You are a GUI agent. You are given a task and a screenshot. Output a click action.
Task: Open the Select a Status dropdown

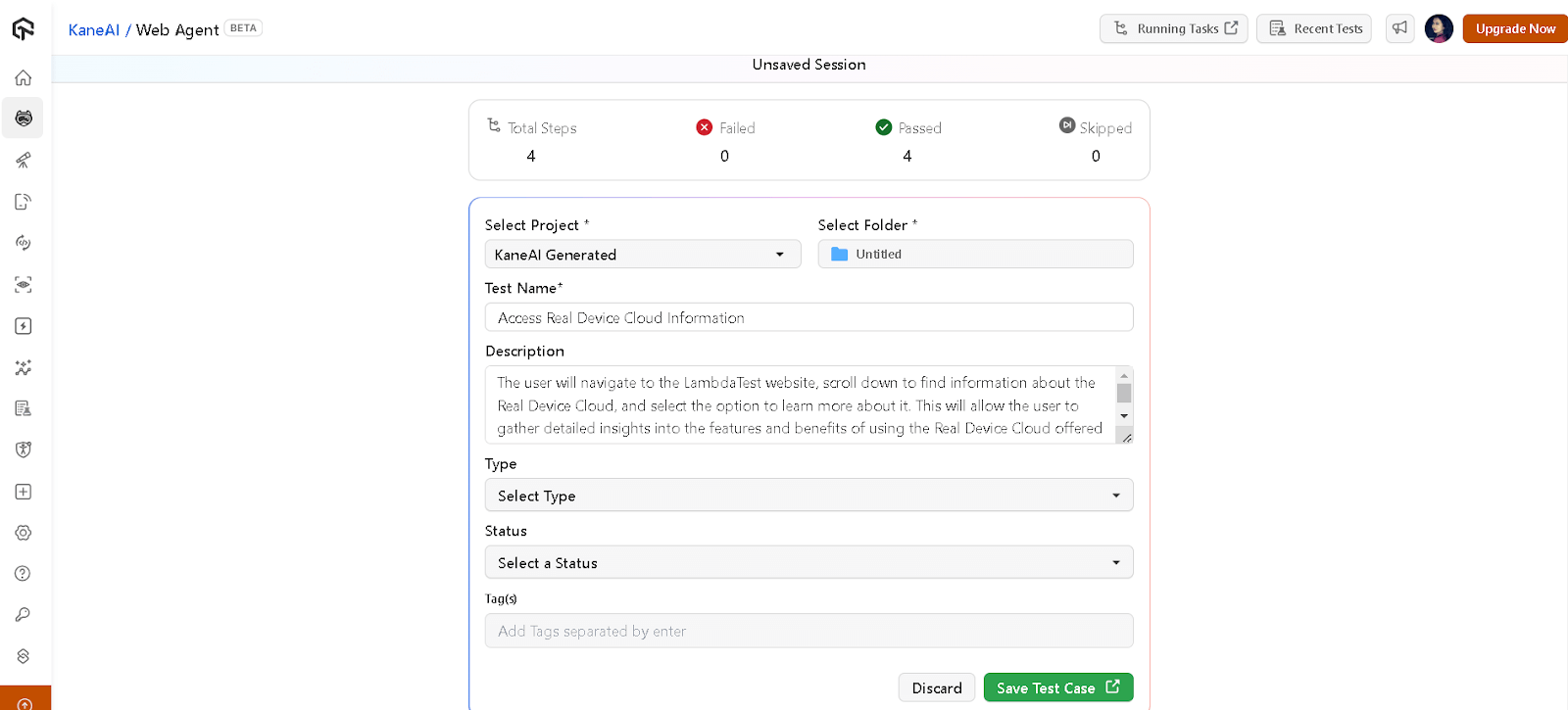tap(808, 563)
